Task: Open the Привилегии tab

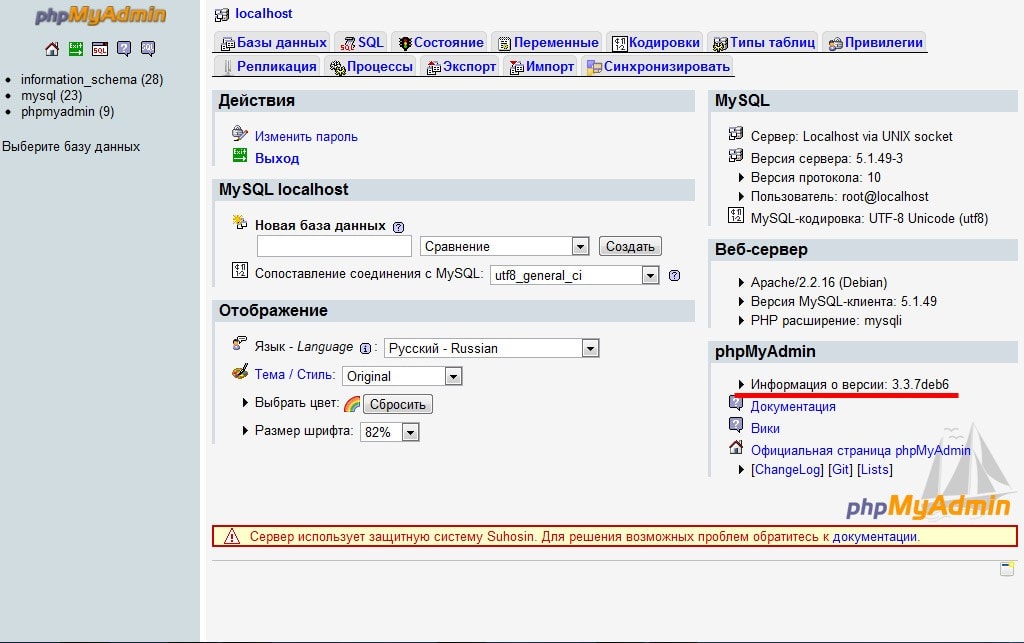Action: pos(874,42)
